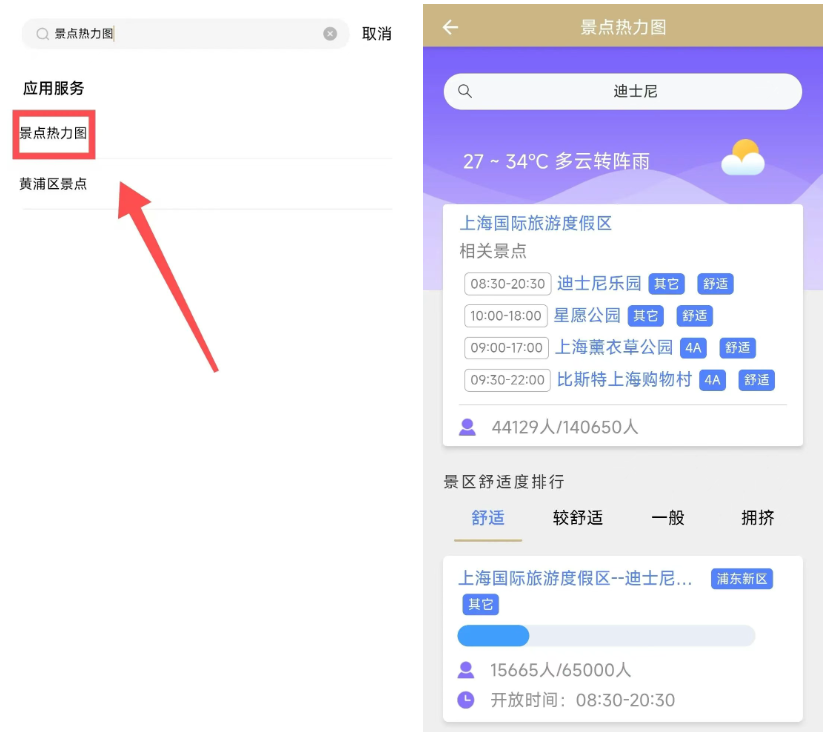The width and height of the screenshot is (824, 732).
Task: Open 星愿公园 attraction link
Action: pos(587,316)
